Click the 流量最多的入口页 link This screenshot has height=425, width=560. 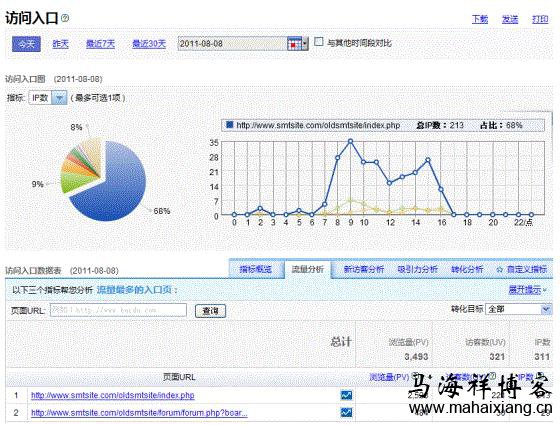134,290
